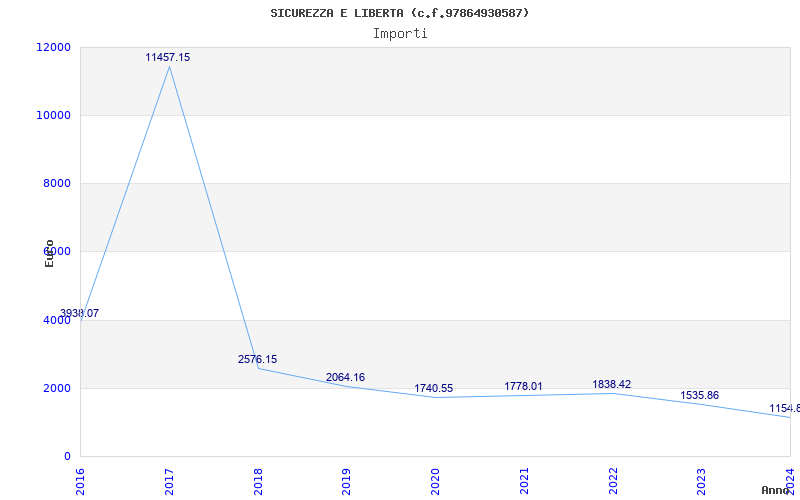This screenshot has height=500, width=800.
Task: Click the 'Euro' y-axis title
Action: tap(49, 254)
